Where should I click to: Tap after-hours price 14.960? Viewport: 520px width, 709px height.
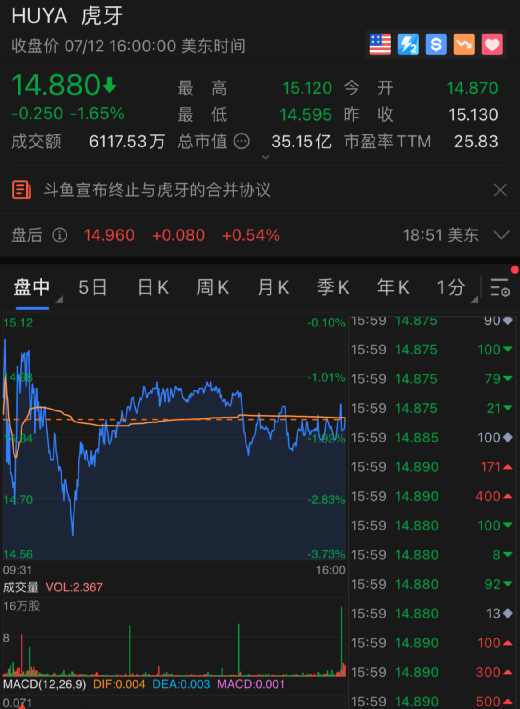click(109, 235)
